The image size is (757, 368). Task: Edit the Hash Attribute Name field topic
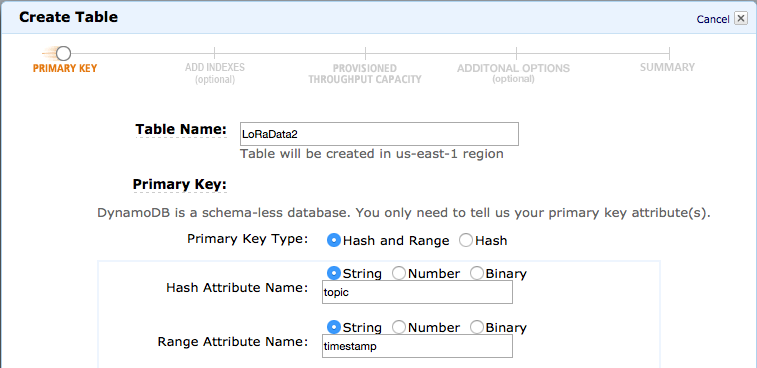tap(417, 292)
